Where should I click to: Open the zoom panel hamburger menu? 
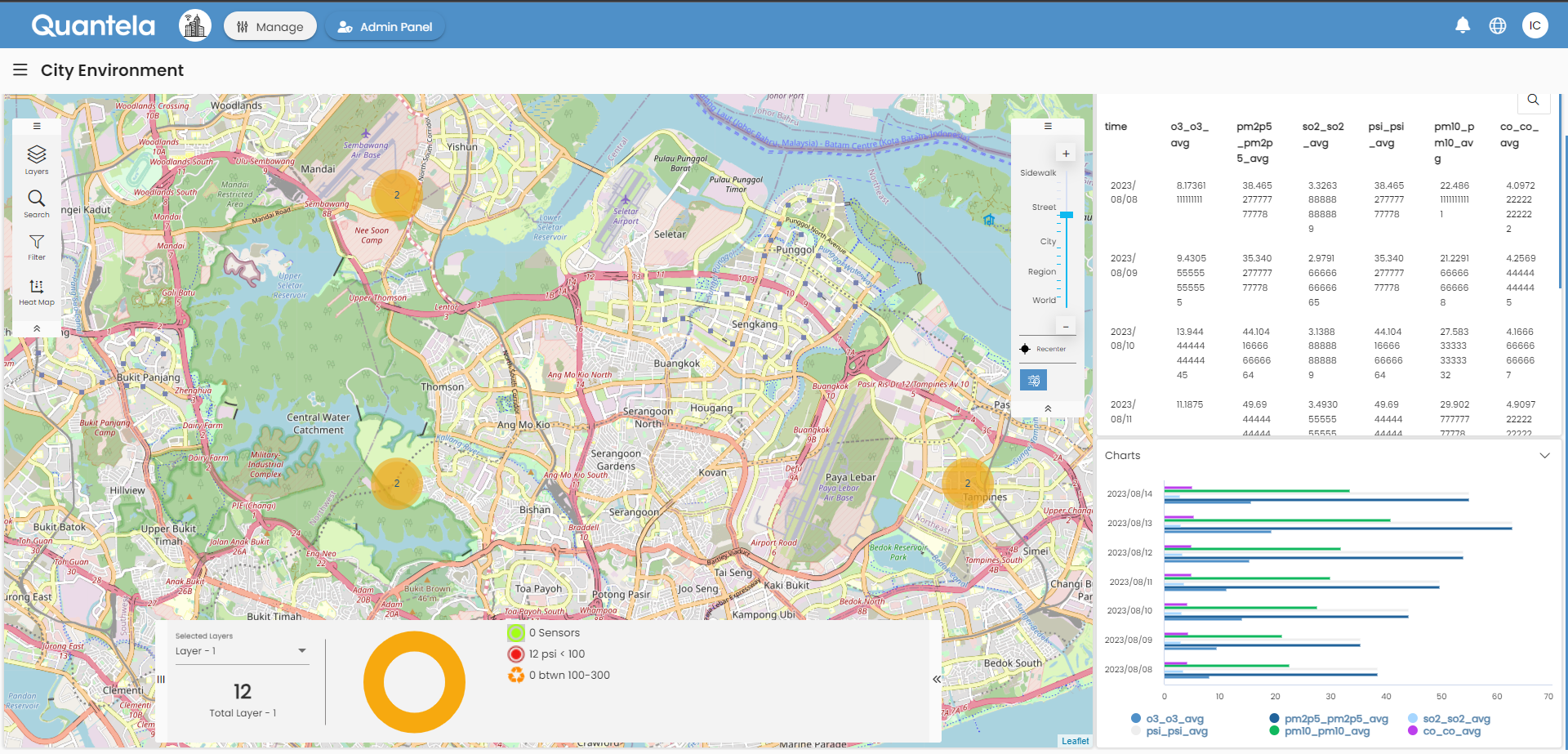(x=1048, y=127)
